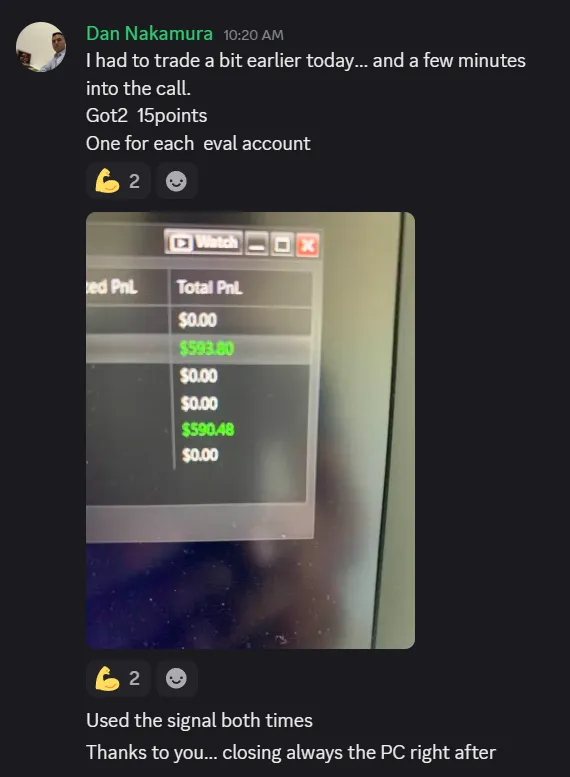Add reaction using smiley beside the first biceps reaction

click(176, 181)
